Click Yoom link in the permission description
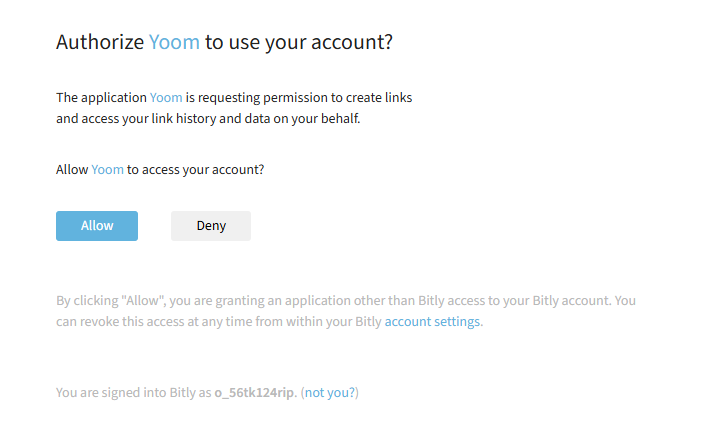Image resolution: width=703 pixels, height=431 pixels. pos(166,98)
